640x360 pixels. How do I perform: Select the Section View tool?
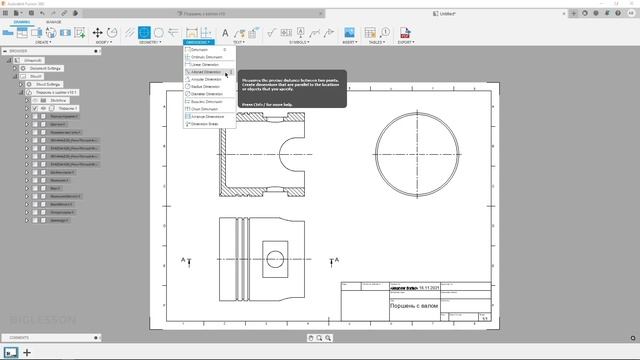click(37, 33)
